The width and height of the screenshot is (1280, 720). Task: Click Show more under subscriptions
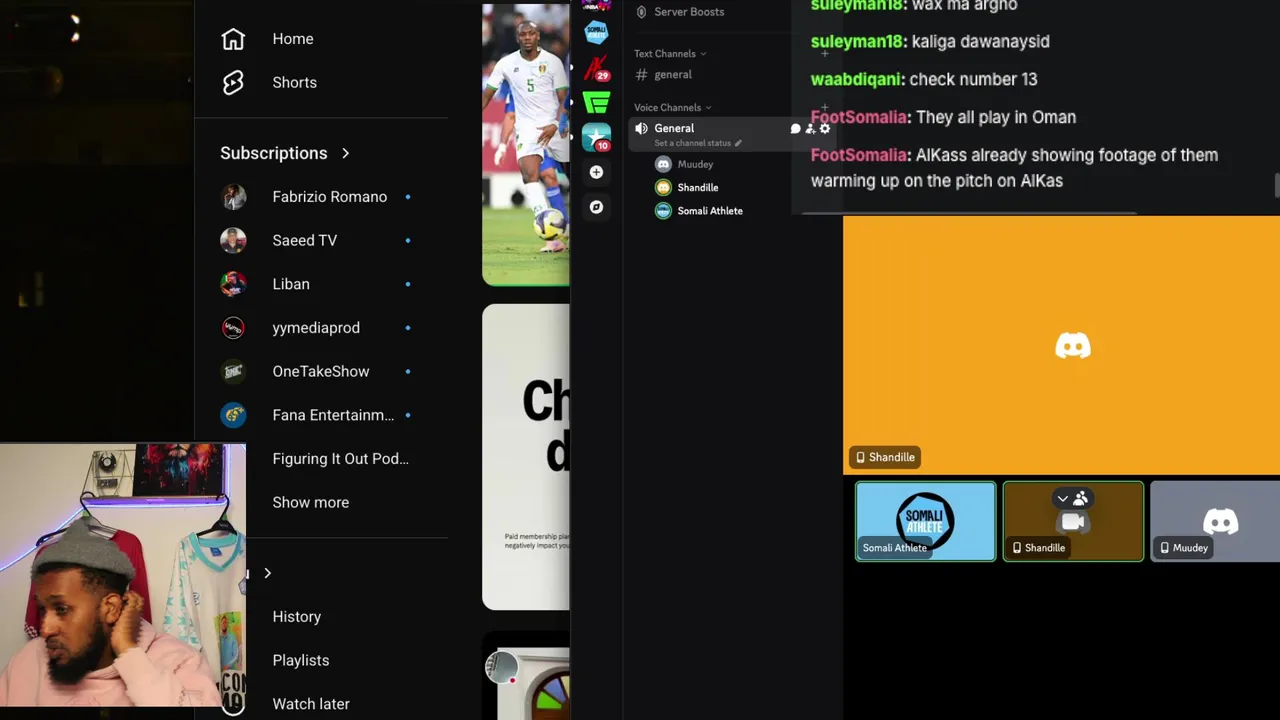tap(310, 502)
